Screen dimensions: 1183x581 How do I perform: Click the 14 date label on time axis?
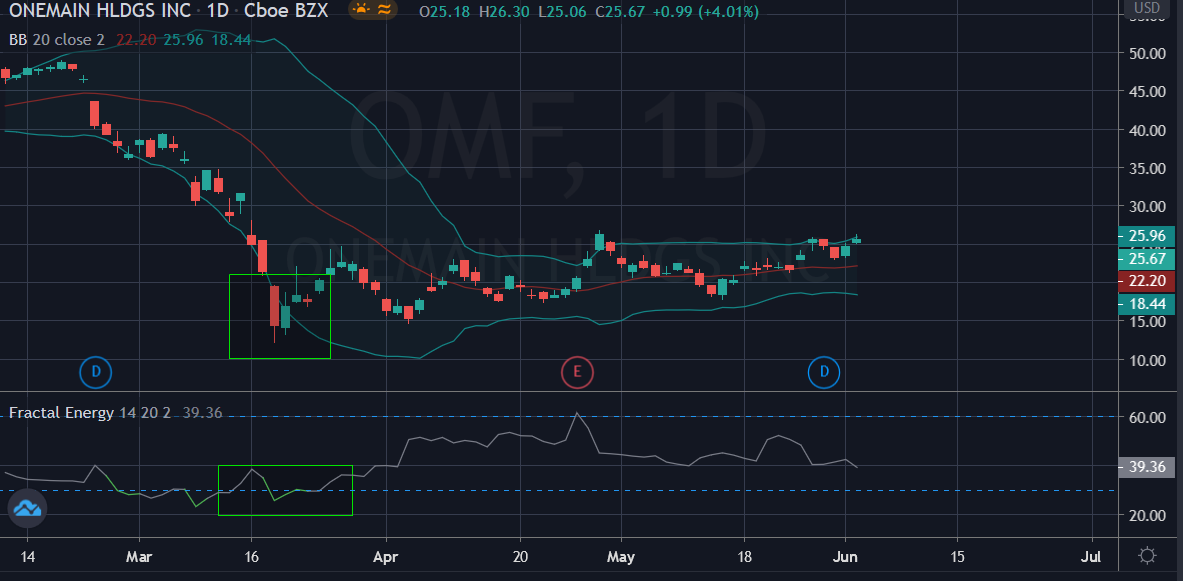tap(26, 558)
